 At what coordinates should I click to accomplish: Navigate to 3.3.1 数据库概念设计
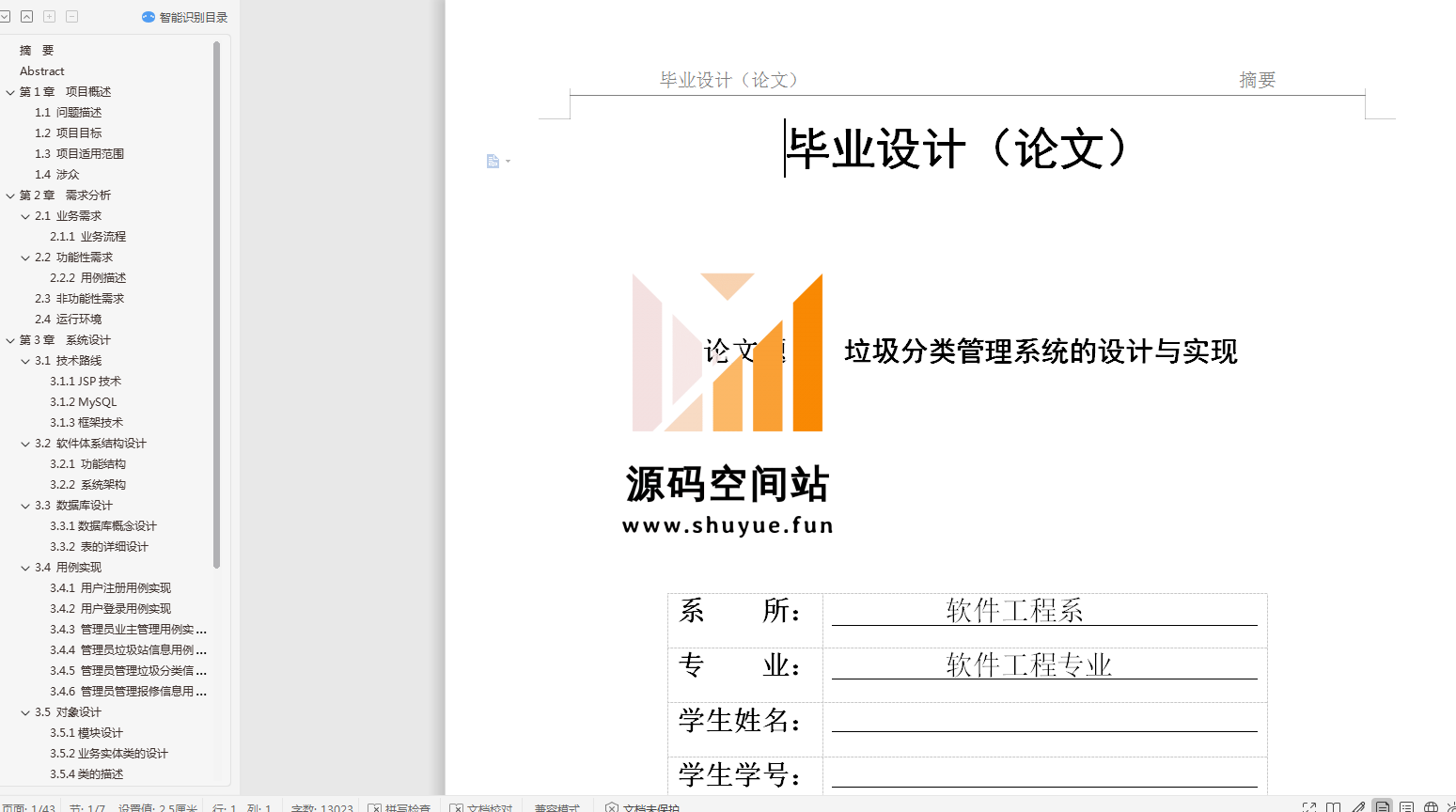click(103, 526)
